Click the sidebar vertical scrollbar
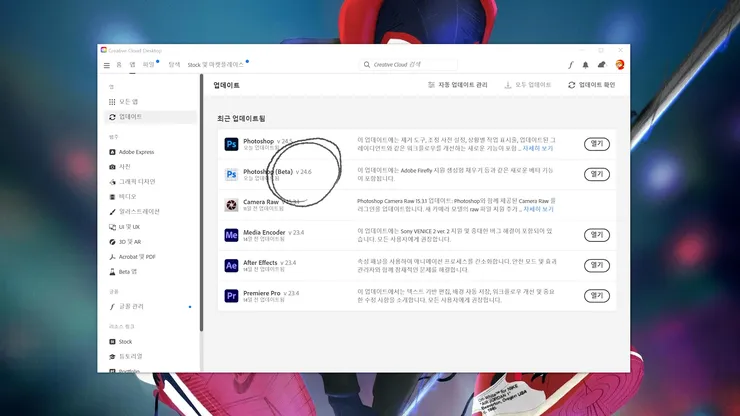 202,203
